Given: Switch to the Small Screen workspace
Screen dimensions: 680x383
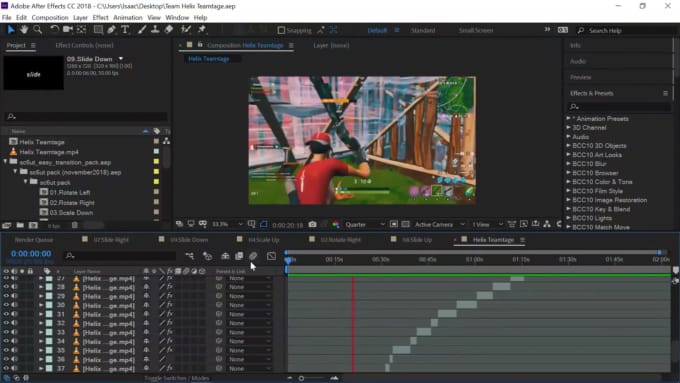Looking at the screenshot, I should tap(476, 30).
